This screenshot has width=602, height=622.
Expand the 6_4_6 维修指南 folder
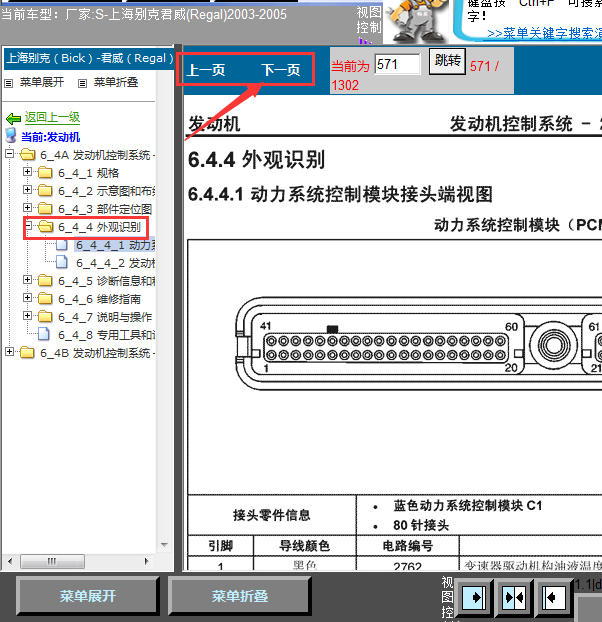pyautogui.click(x=27, y=298)
